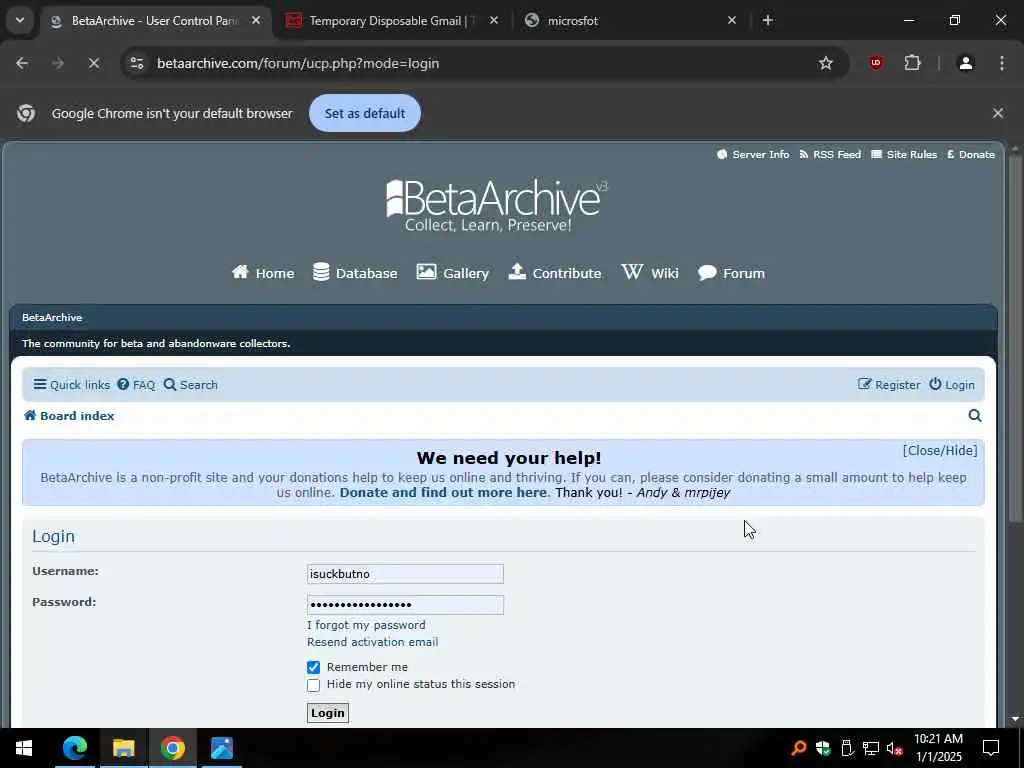This screenshot has width=1024, height=768.
Task: Stop loading the page
Action: (93, 63)
